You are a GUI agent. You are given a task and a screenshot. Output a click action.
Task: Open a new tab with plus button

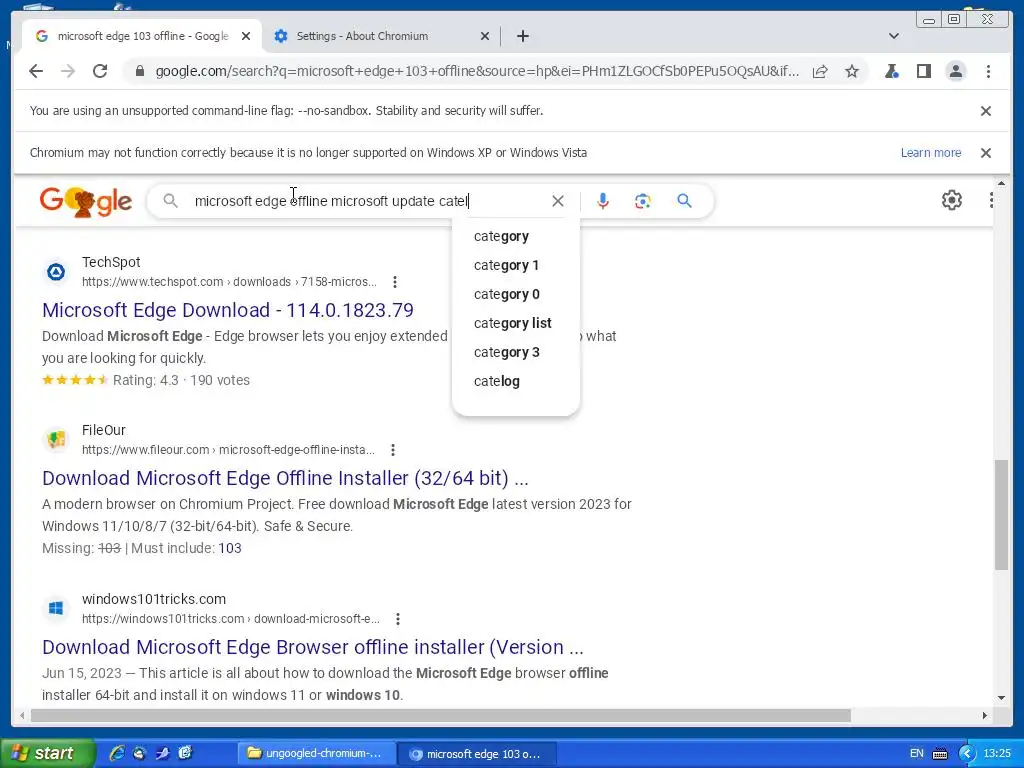522,37
